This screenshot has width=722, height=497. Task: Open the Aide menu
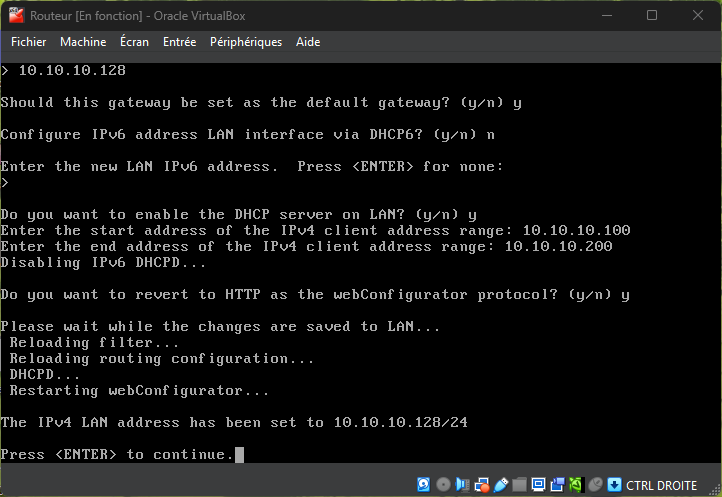pos(308,42)
